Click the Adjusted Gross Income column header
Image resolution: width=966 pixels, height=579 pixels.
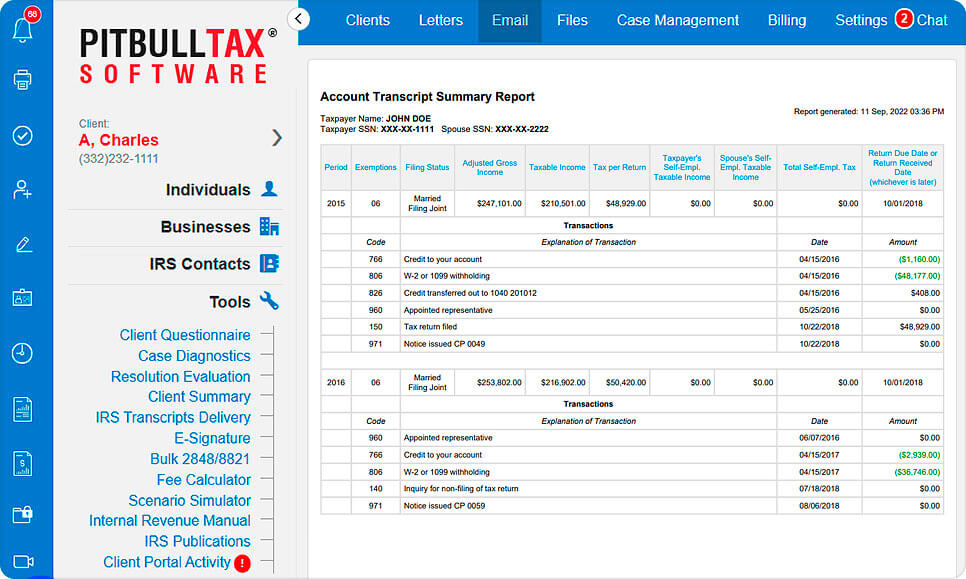point(490,168)
